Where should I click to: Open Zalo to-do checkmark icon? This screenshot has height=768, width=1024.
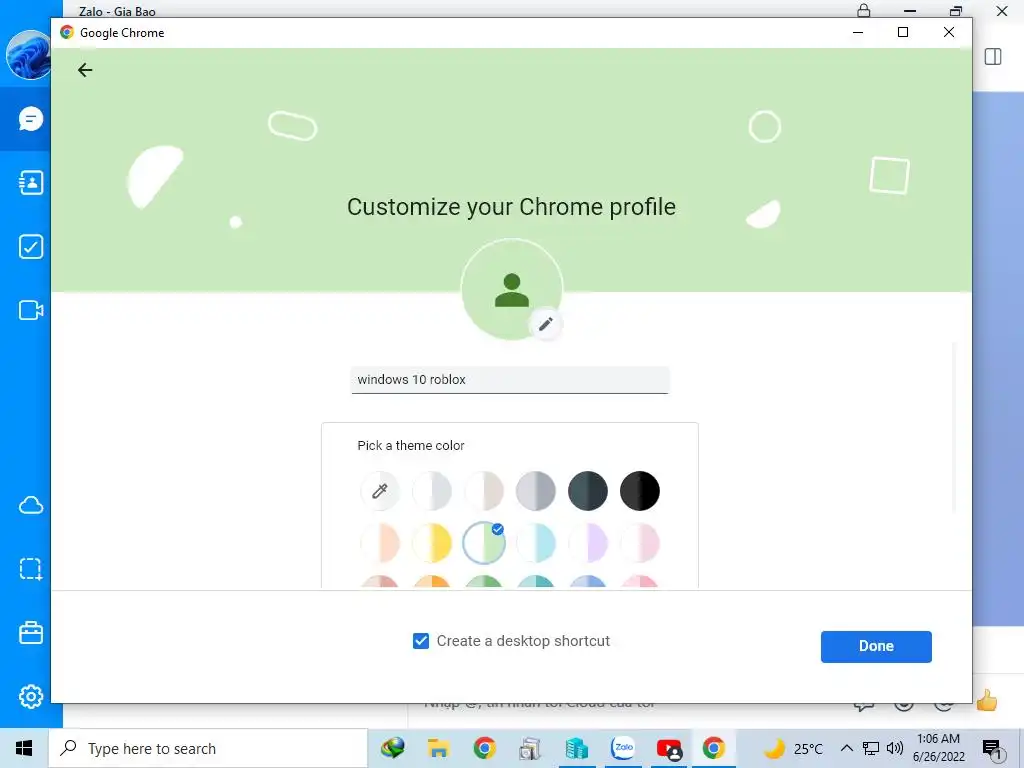coord(31,247)
